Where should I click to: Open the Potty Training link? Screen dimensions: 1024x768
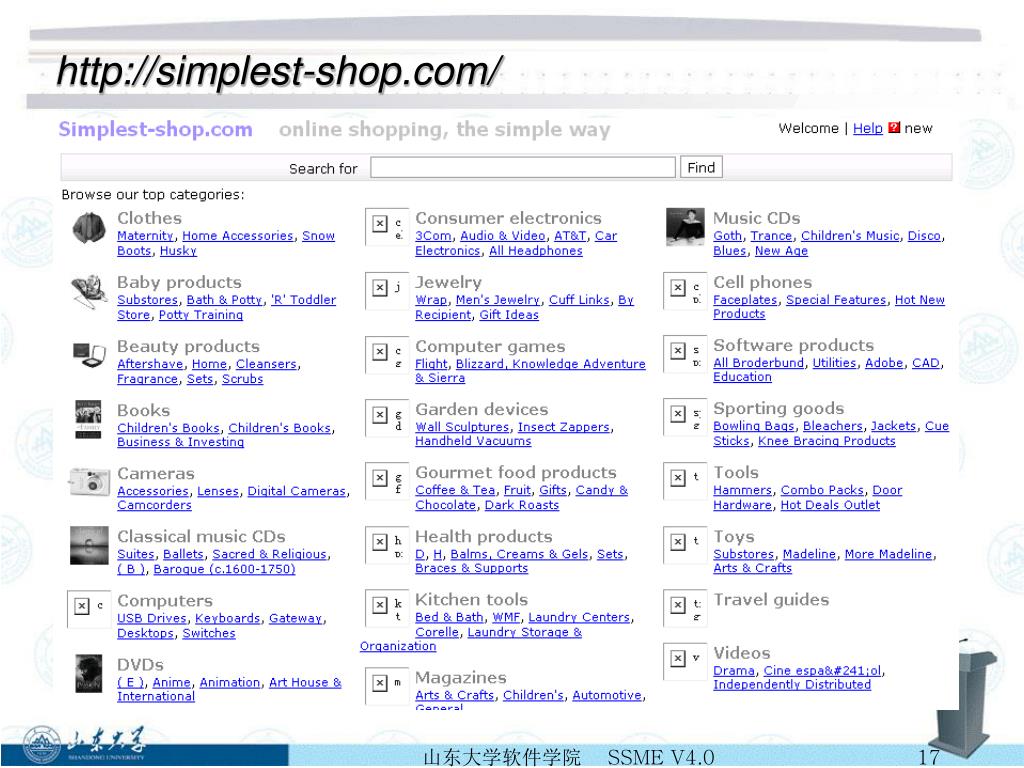coord(200,315)
